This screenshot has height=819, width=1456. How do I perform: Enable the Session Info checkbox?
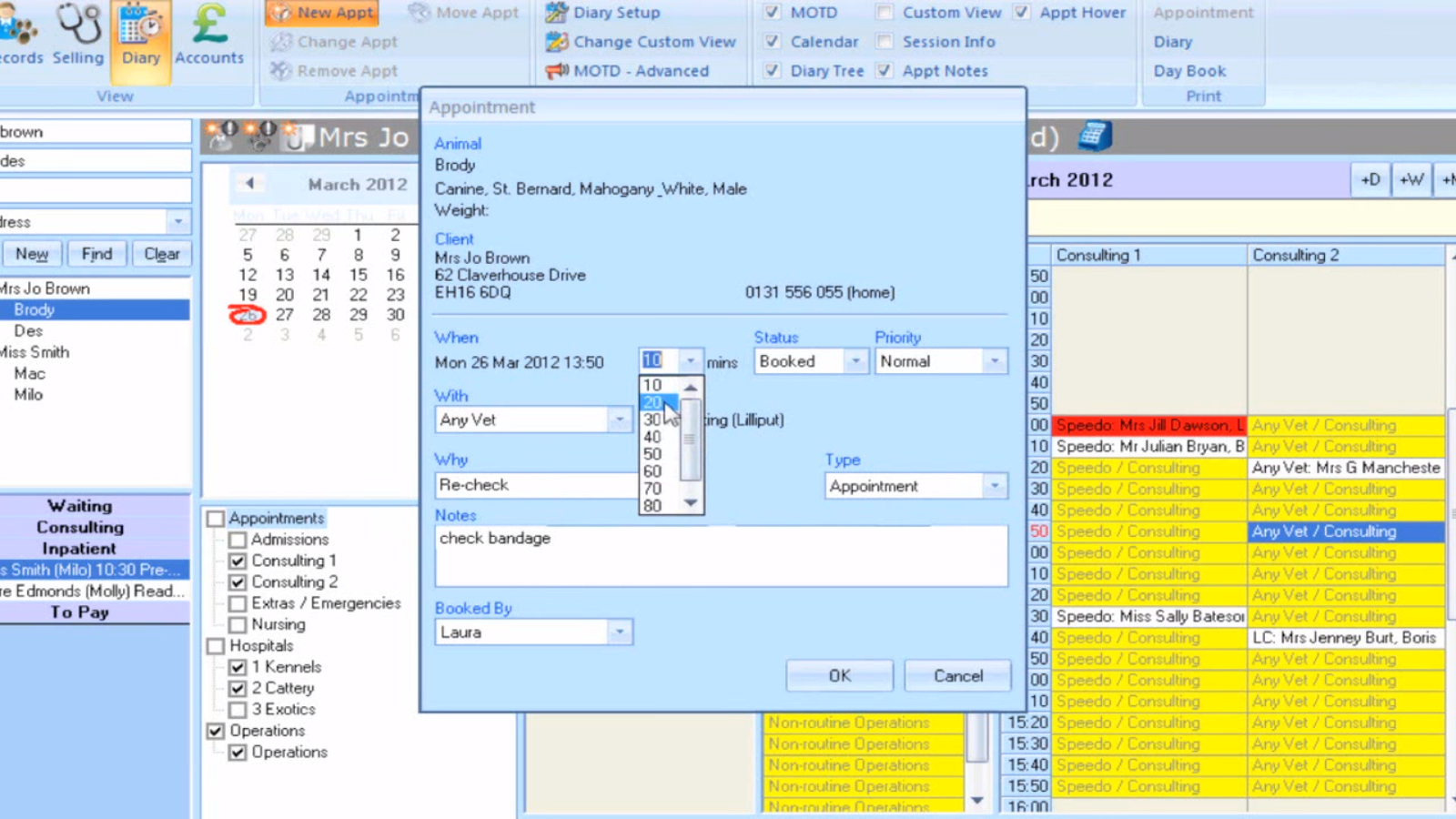884,41
